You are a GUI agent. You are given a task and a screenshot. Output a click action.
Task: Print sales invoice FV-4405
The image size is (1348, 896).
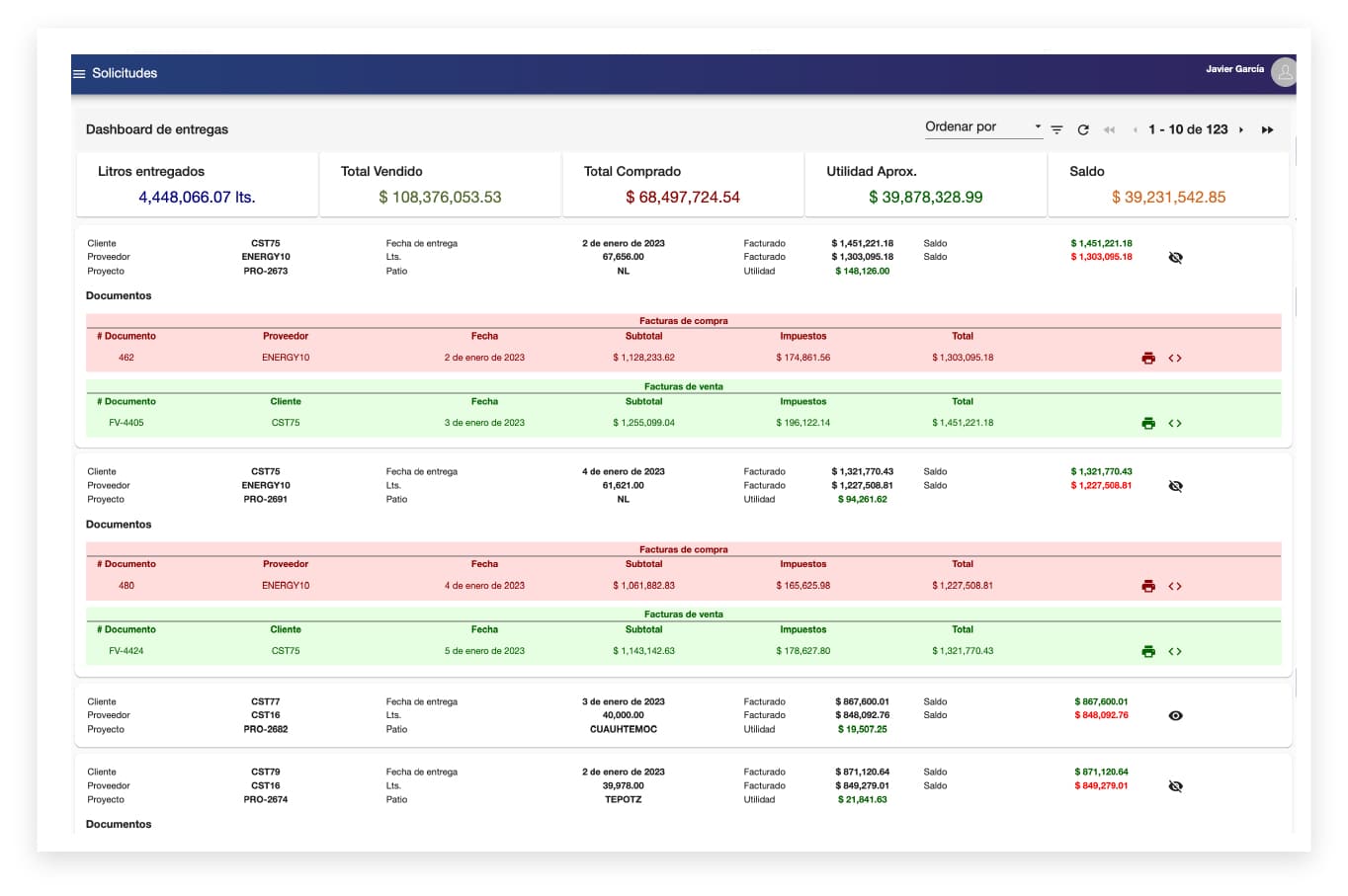point(1148,423)
